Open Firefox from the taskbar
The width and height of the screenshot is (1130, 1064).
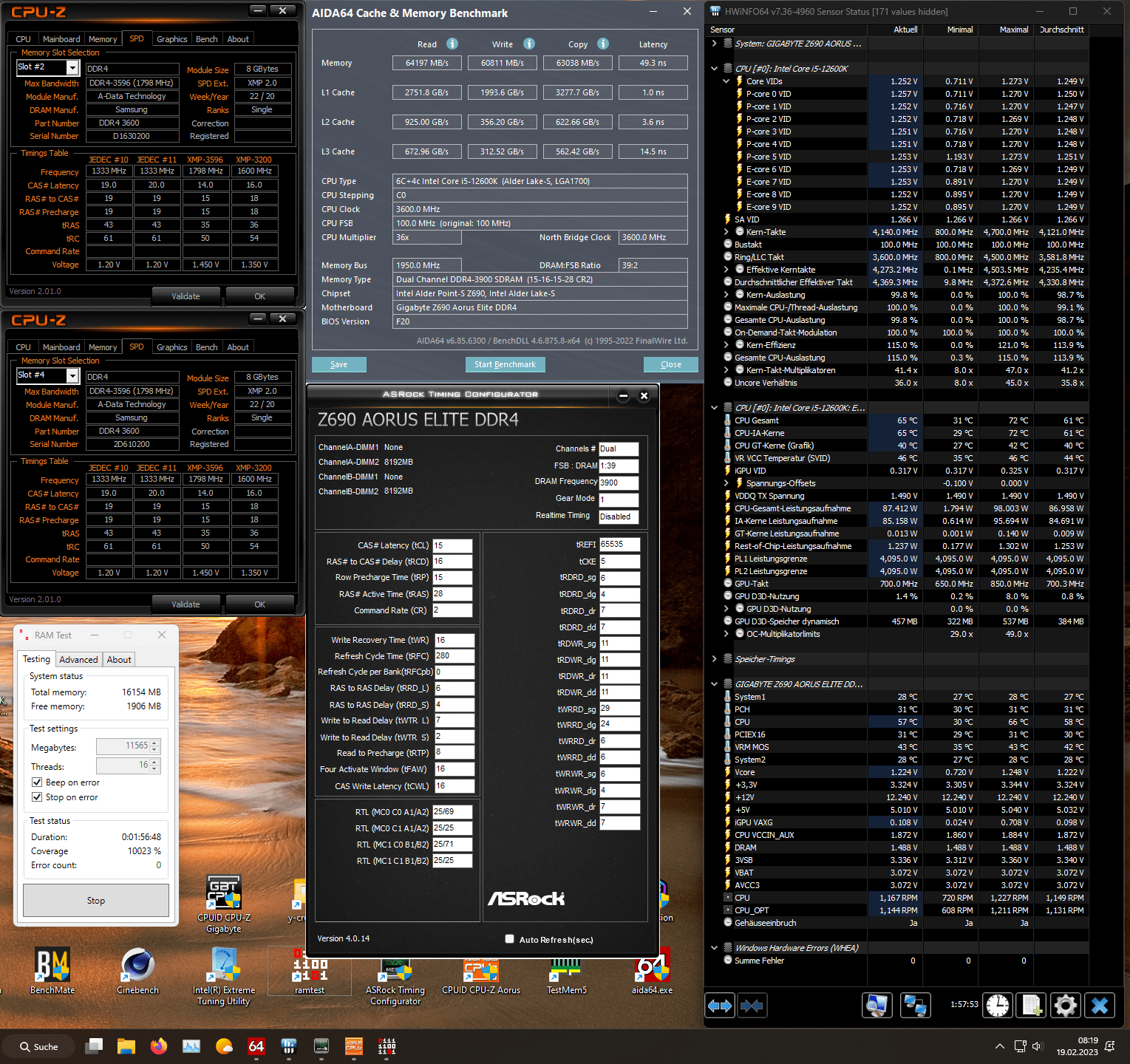tap(159, 1046)
